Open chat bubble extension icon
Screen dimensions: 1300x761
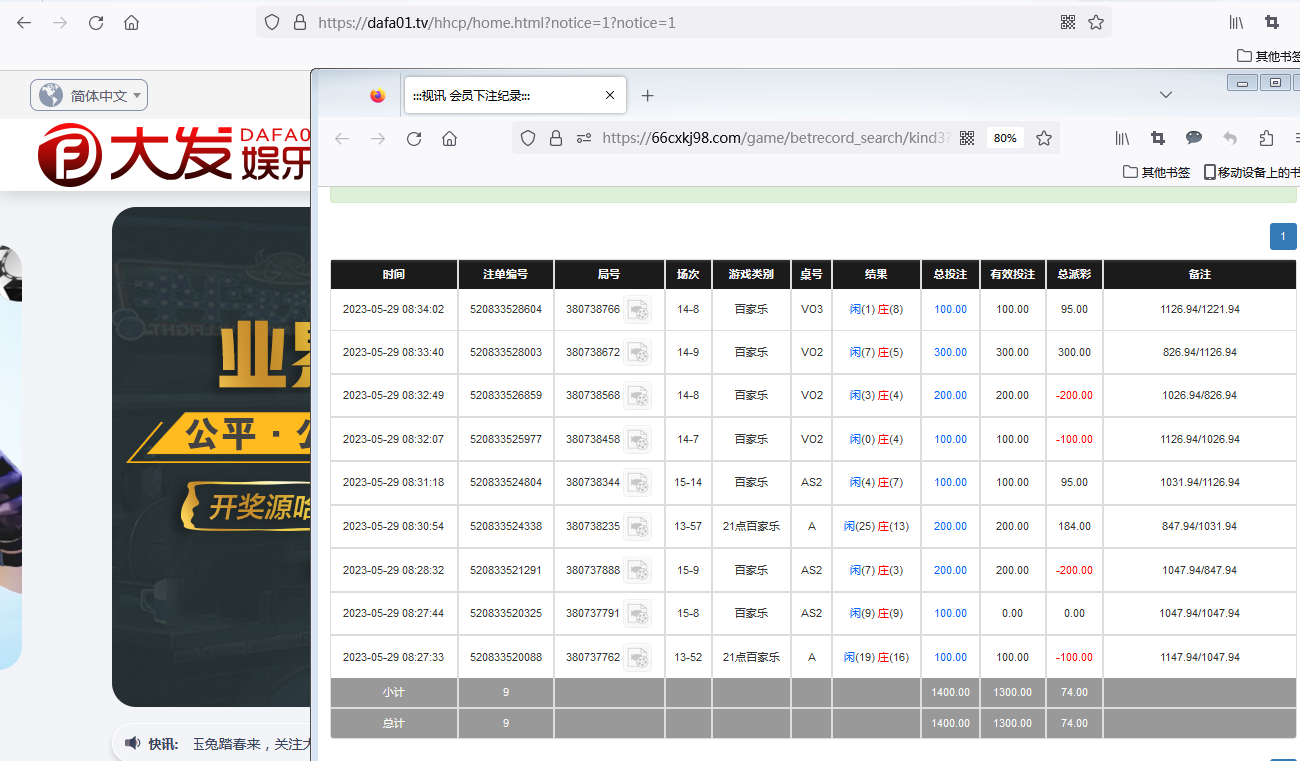point(1194,138)
